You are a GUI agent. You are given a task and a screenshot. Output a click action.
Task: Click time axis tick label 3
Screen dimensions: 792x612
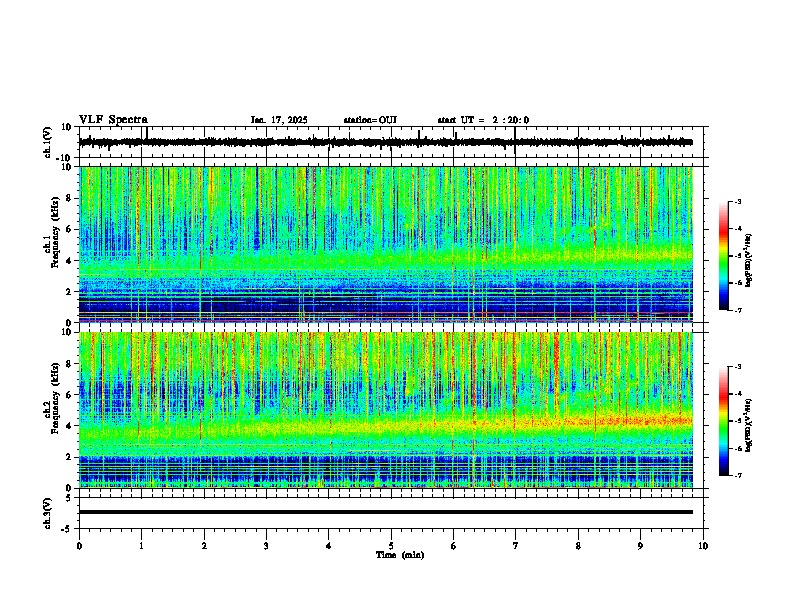coord(266,546)
